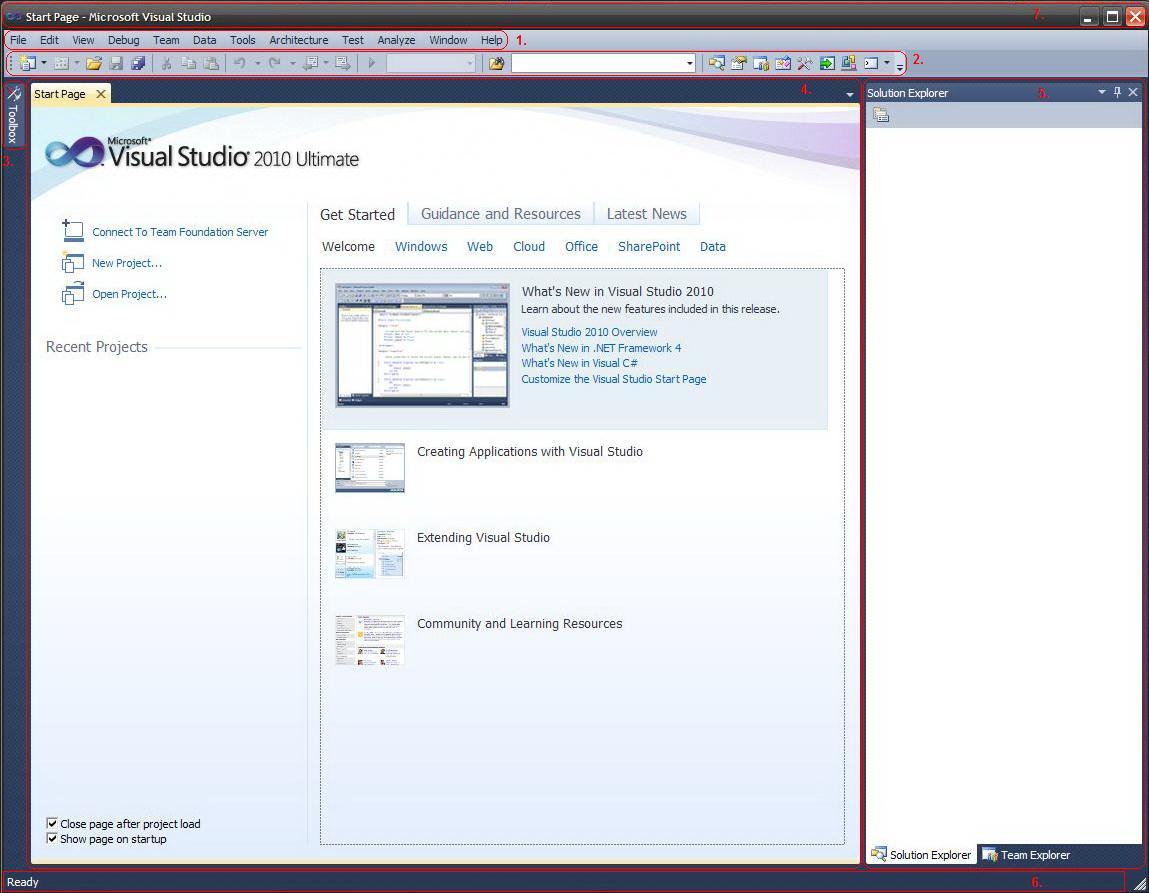Viewport: 1149px width, 893px height.
Task: Click the Save All toolbar icon
Action: pos(138,64)
